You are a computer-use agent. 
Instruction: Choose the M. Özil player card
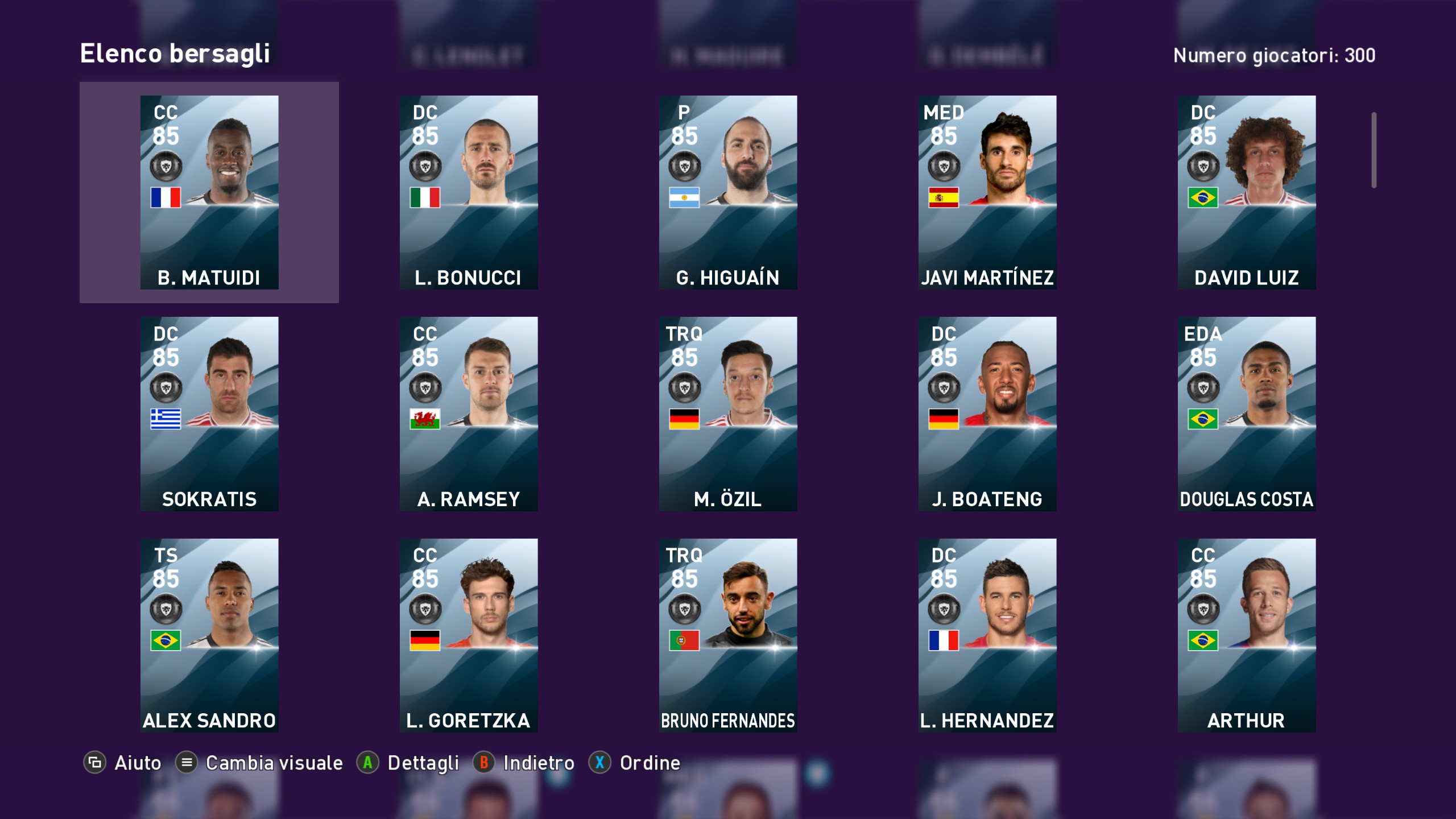coord(728,414)
